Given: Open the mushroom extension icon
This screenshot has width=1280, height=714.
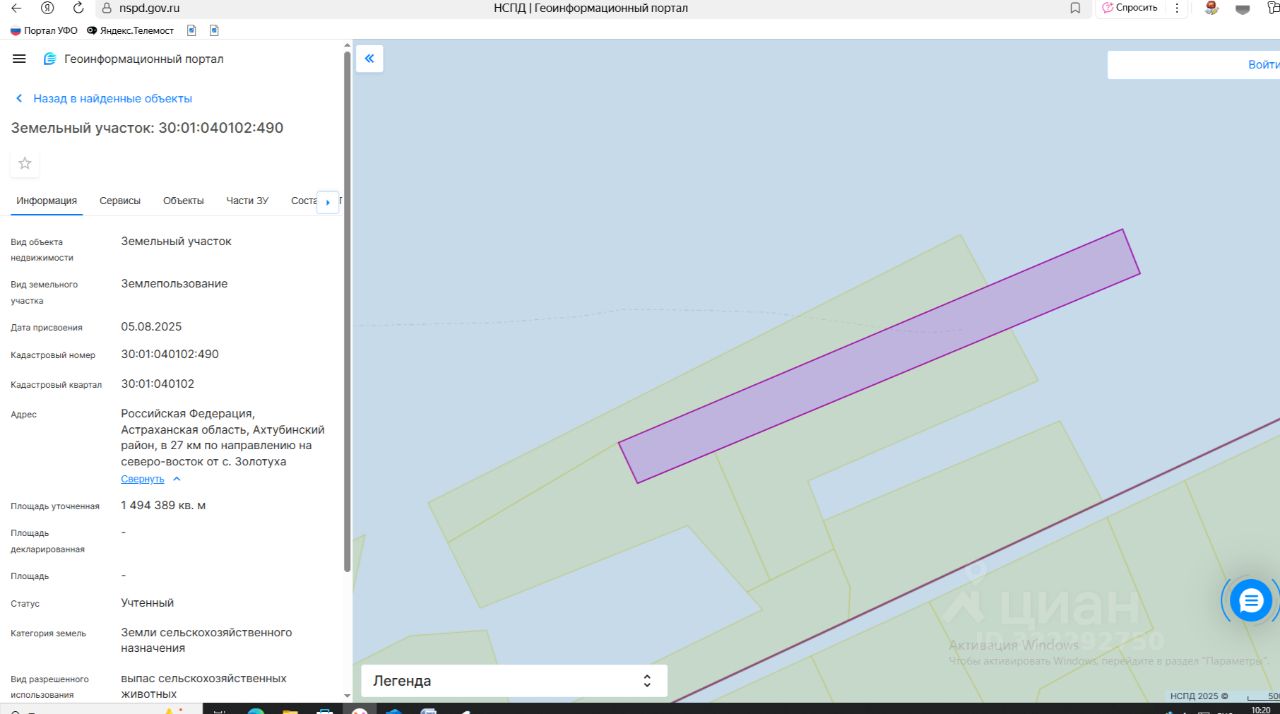Looking at the screenshot, I should tap(1212, 8).
